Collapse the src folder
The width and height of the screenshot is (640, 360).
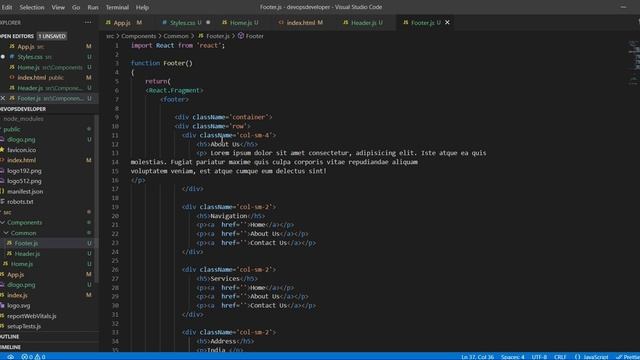[x=7, y=212]
